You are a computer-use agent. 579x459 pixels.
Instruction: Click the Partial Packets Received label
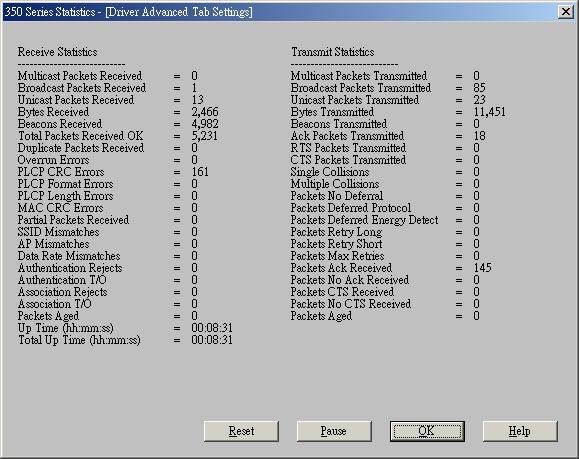(73, 220)
